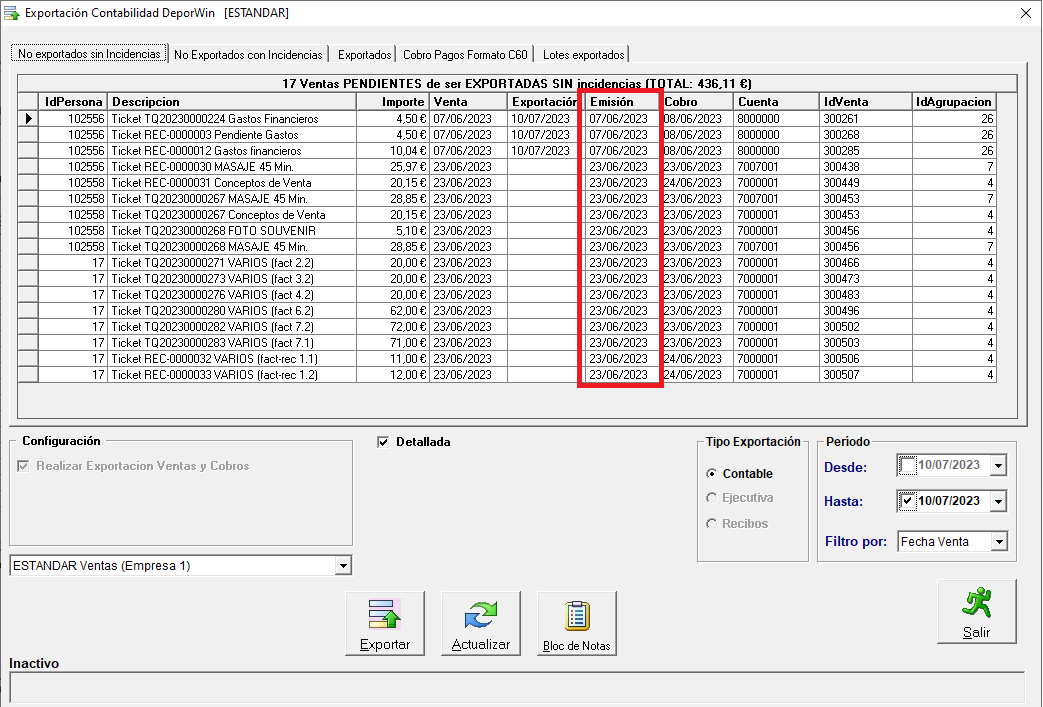Click IdVenta cell 300507
Viewport: 1043px width, 707px height.
point(865,374)
